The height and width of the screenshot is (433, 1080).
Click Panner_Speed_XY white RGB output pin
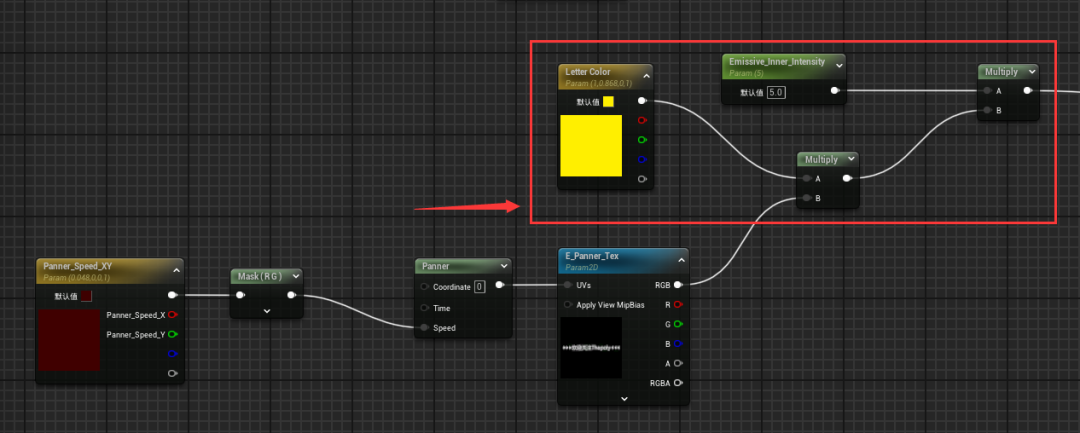tap(172, 295)
